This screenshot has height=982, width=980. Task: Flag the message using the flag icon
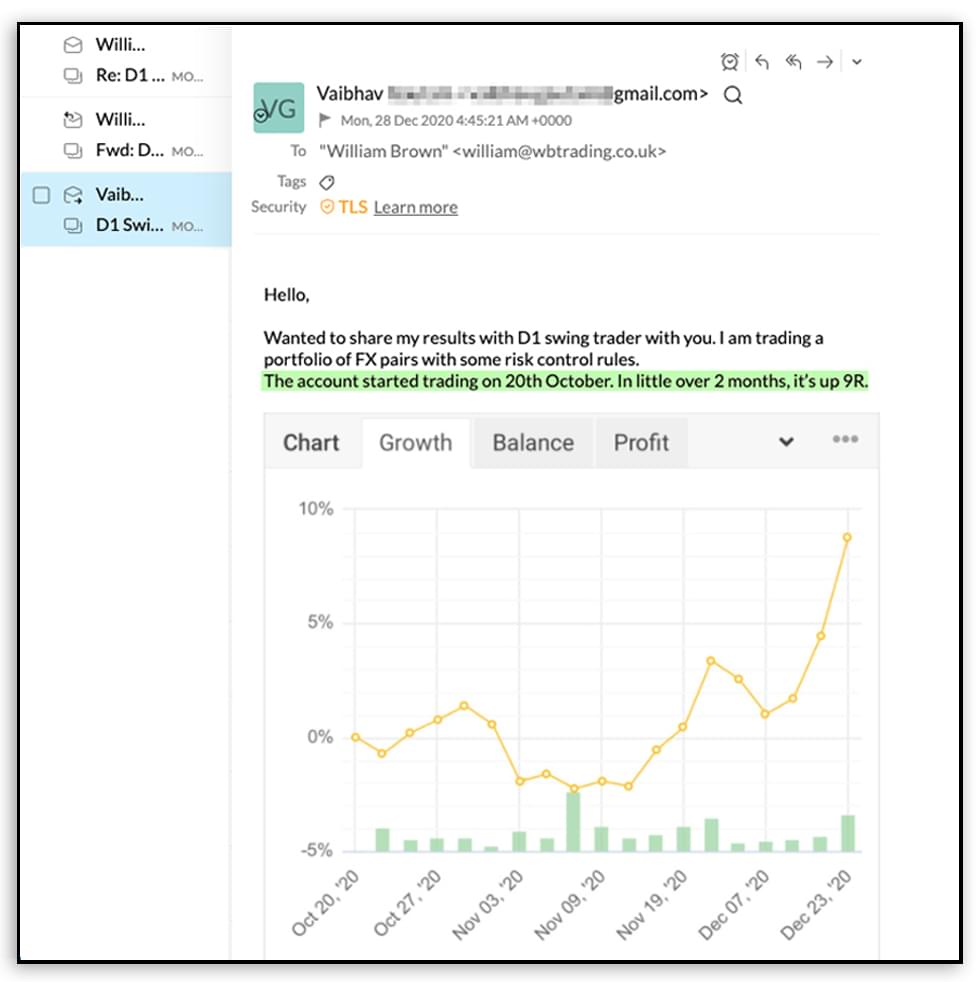(x=325, y=120)
